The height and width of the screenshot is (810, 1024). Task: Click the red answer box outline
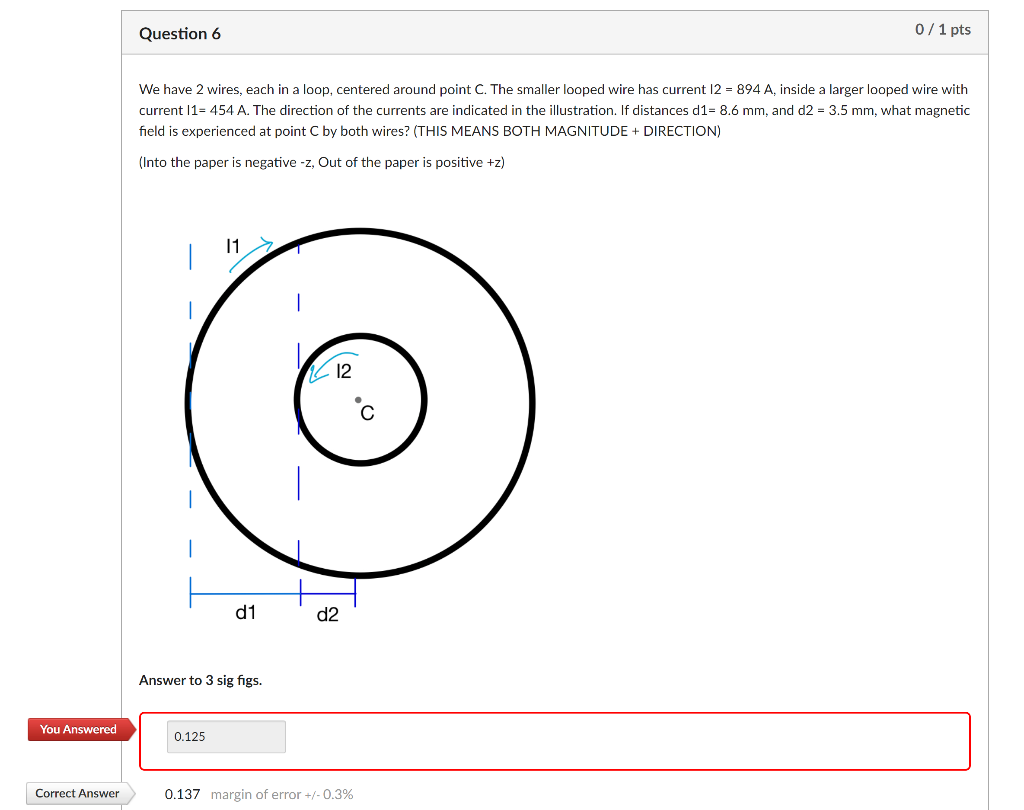tap(555, 713)
